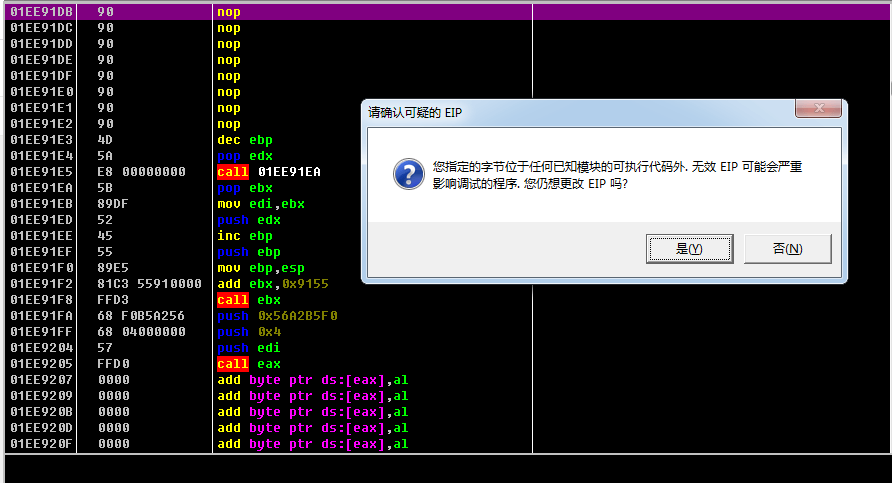Select hex bytes 'FFD3'

(x=113, y=300)
